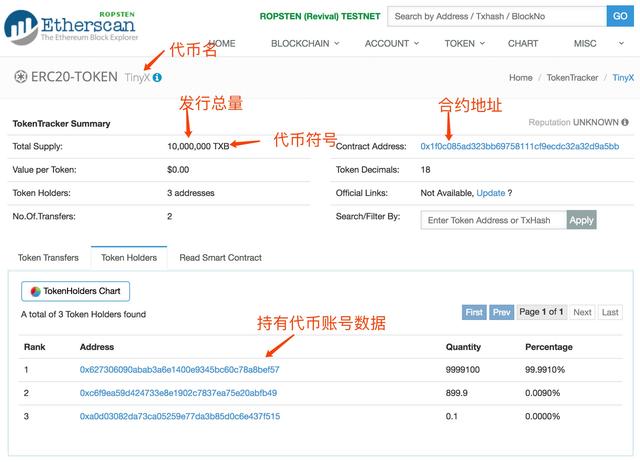Click the info icon beside TinyX
The width and height of the screenshot is (640, 462).
[157, 78]
